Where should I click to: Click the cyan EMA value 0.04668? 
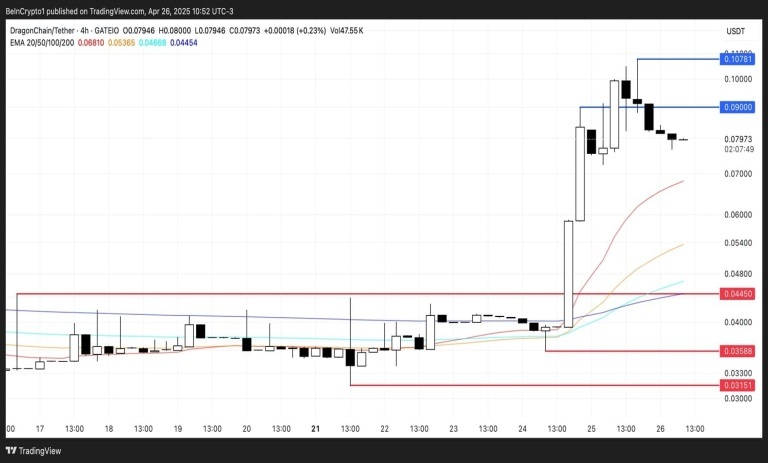coord(152,43)
